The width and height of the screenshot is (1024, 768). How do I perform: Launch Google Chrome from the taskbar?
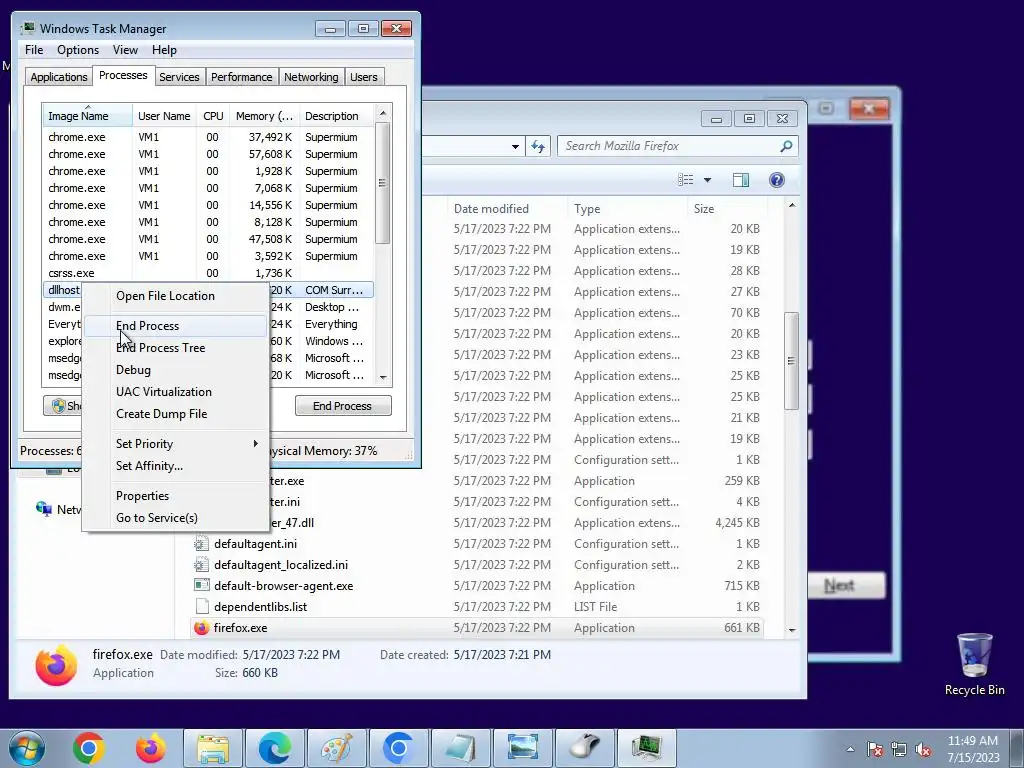pyautogui.click(x=89, y=748)
